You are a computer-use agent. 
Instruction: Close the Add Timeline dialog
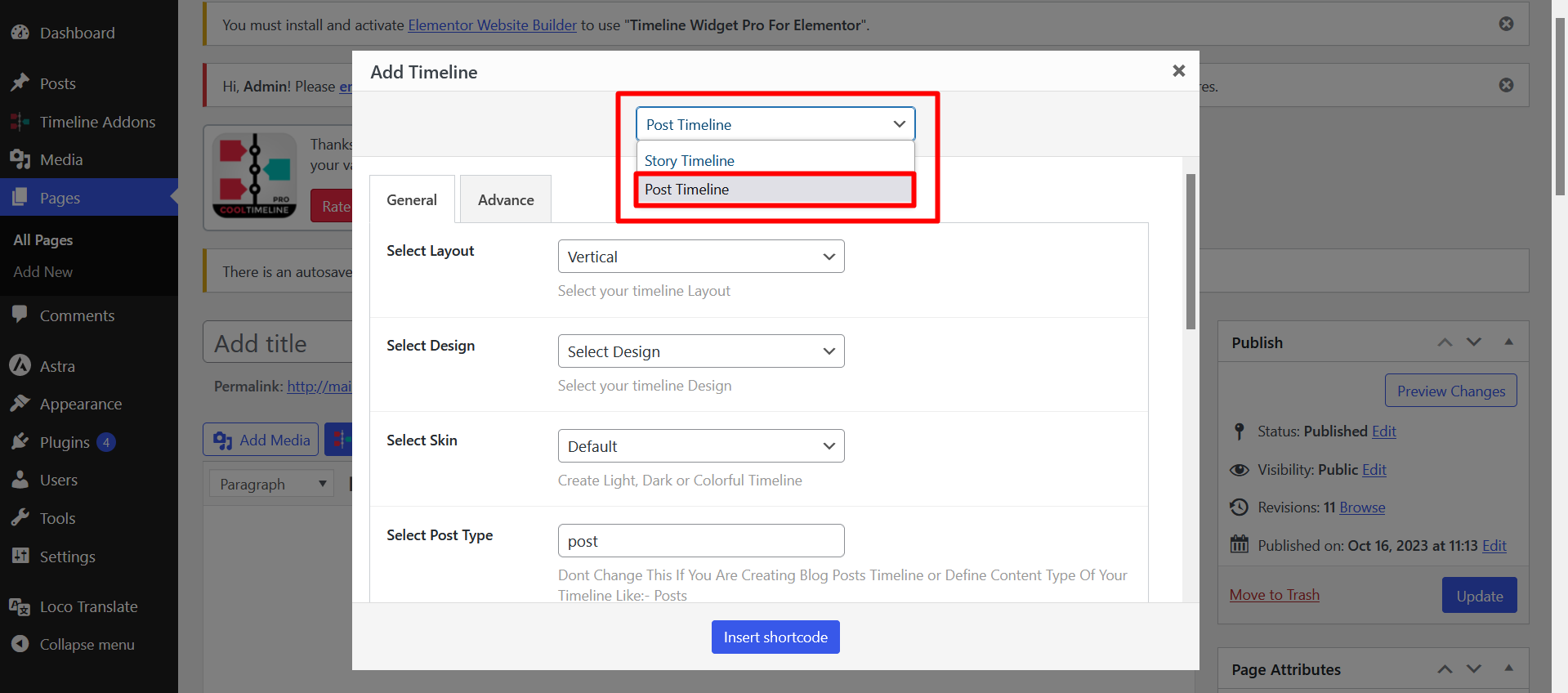1178,71
